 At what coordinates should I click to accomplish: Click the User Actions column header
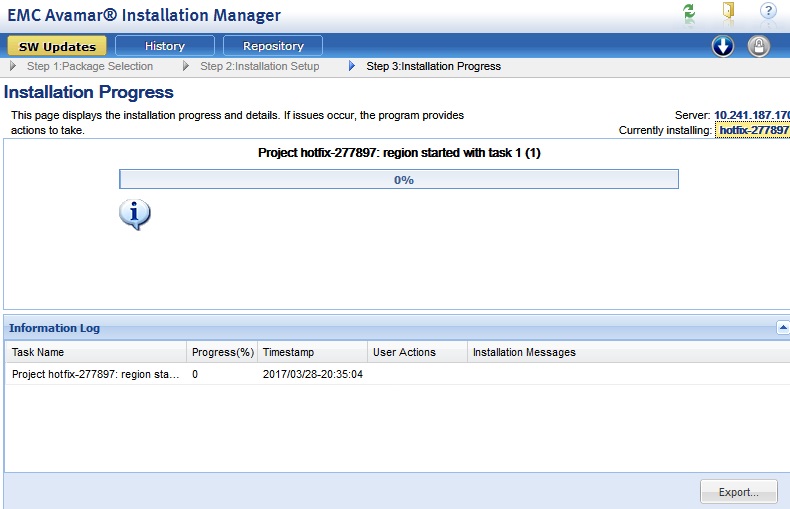coord(418,352)
